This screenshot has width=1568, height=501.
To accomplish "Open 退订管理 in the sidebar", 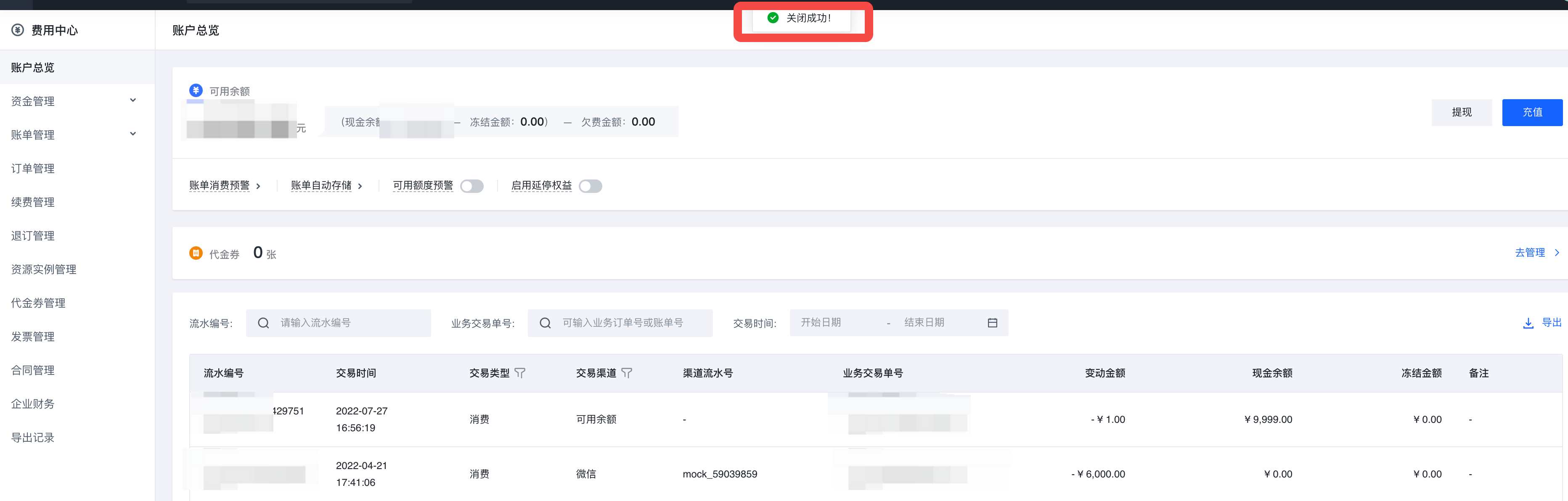I will tap(77, 235).
